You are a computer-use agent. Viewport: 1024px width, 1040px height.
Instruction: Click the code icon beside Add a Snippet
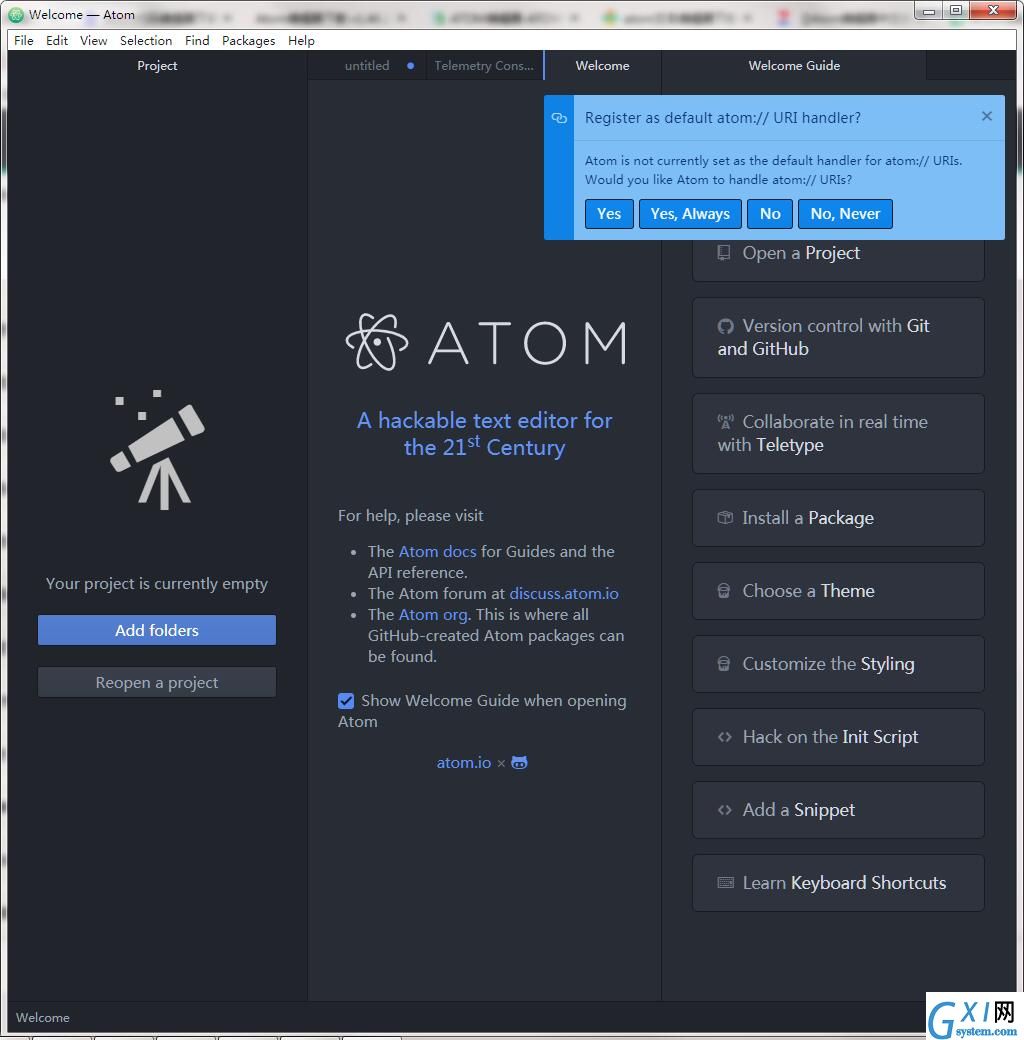(725, 810)
